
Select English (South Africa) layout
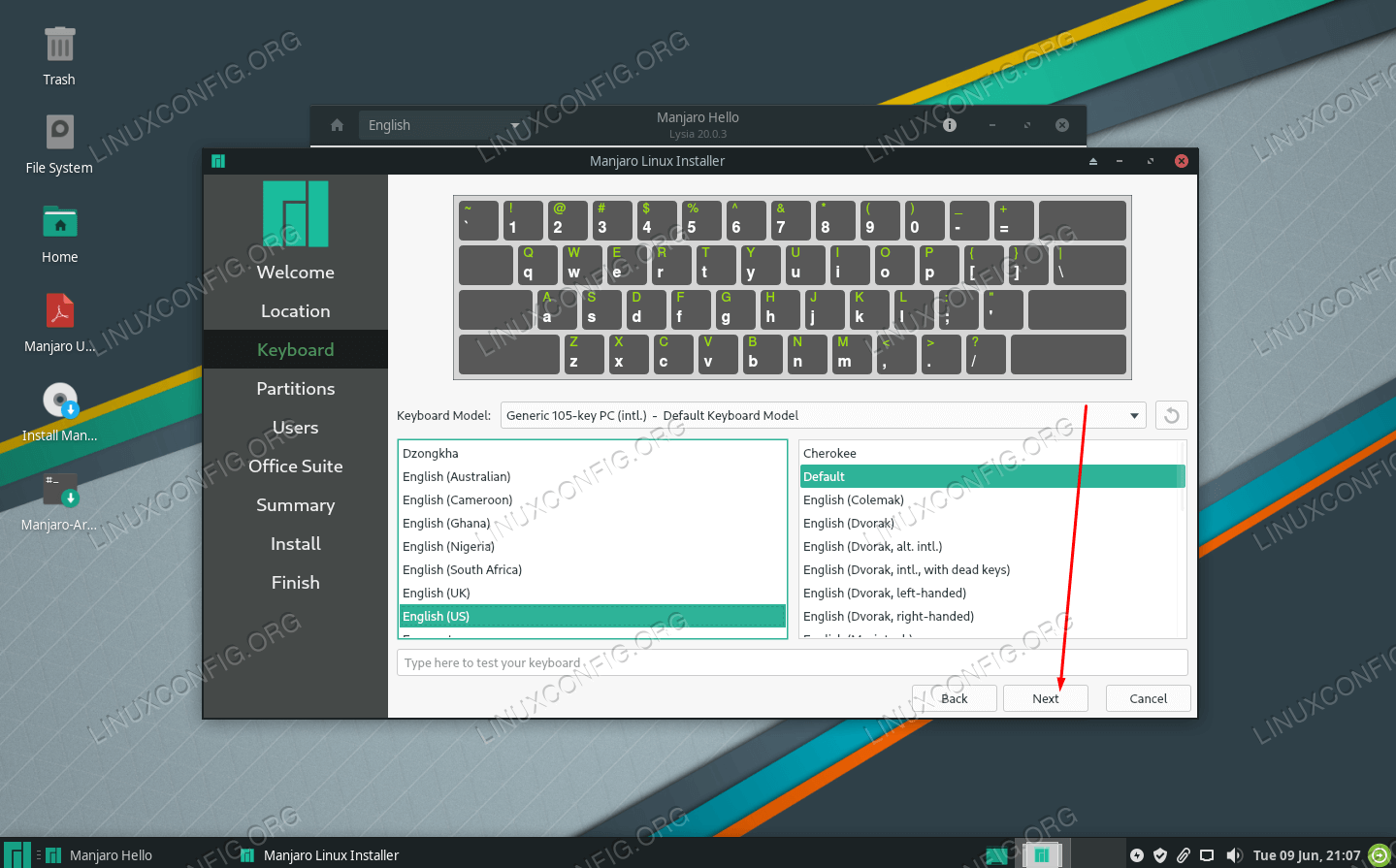pyautogui.click(x=593, y=569)
